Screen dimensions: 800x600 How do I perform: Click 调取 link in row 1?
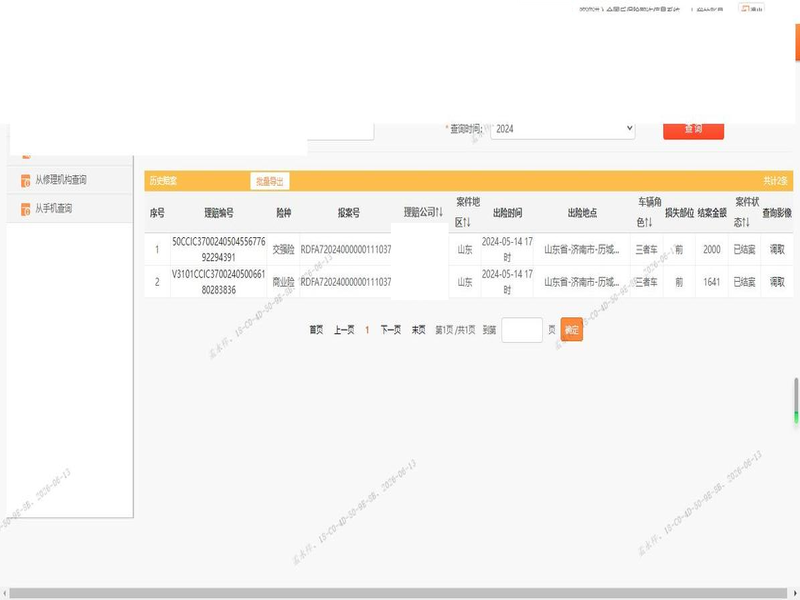click(777, 249)
